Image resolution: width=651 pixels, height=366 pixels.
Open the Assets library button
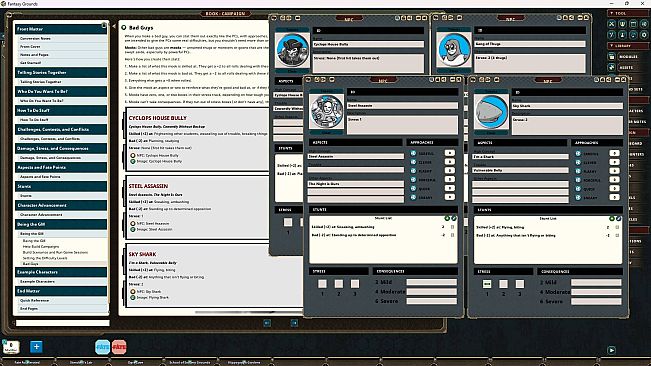628,67
